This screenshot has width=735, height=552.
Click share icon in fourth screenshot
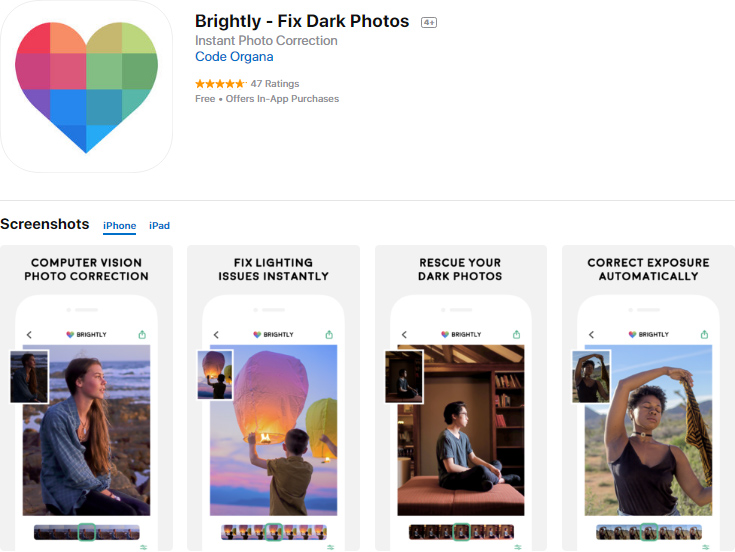pyautogui.click(x=704, y=334)
